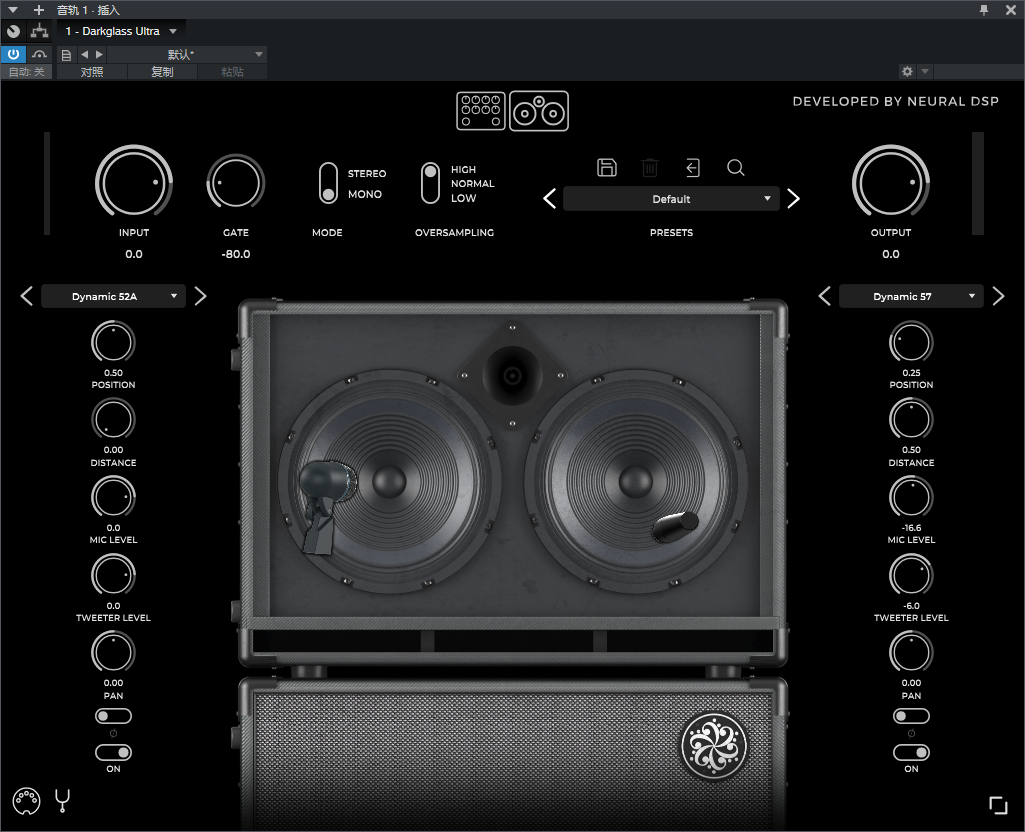
Task: Click the host preset file icon
Action: 66,55
